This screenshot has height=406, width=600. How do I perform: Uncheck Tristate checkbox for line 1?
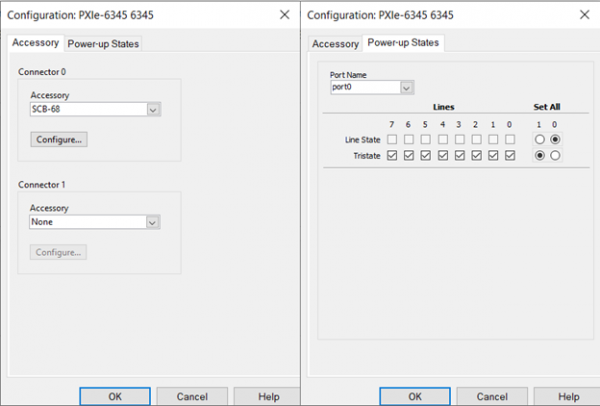tap(493, 156)
